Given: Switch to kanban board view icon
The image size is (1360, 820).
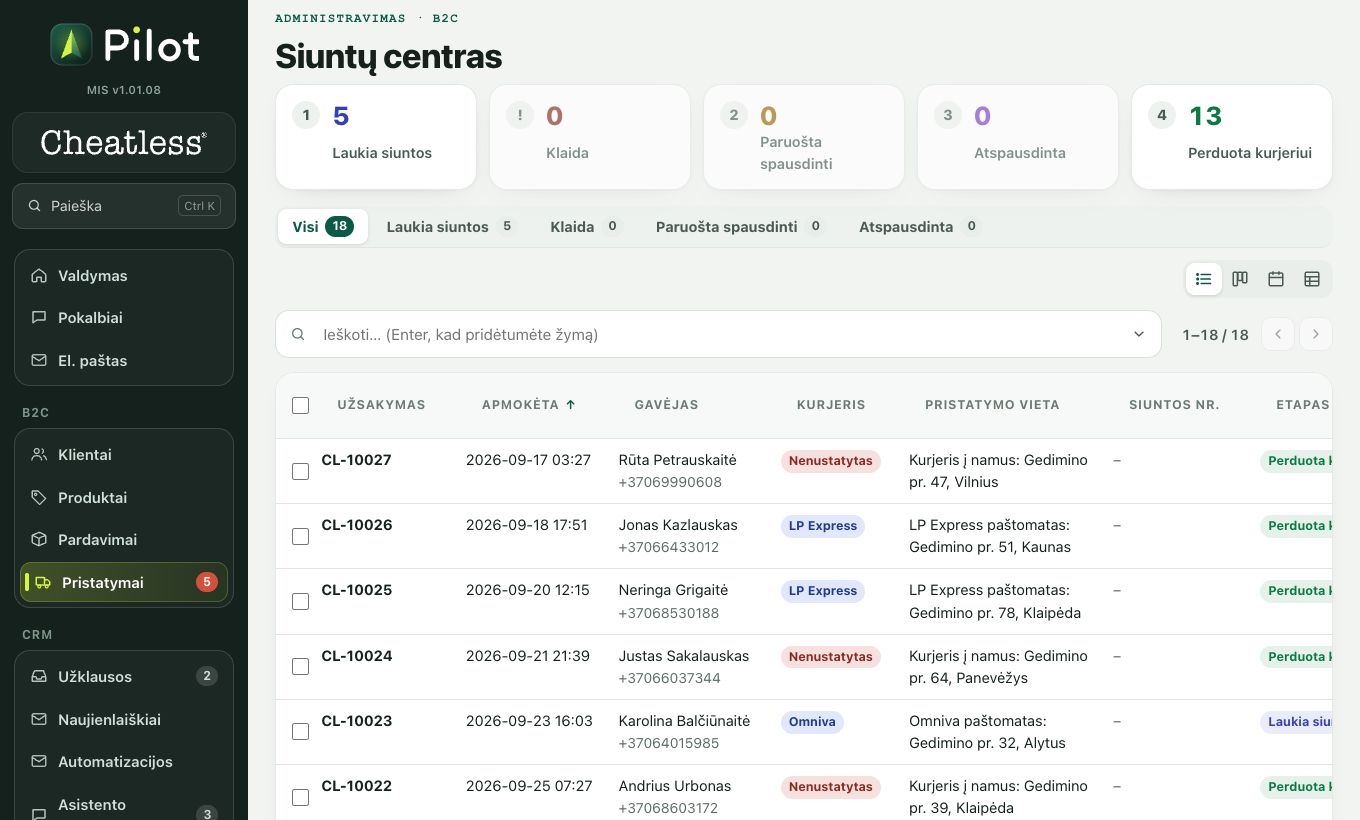Looking at the screenshot, I should pyautogui.click(x=1240, y=279).
